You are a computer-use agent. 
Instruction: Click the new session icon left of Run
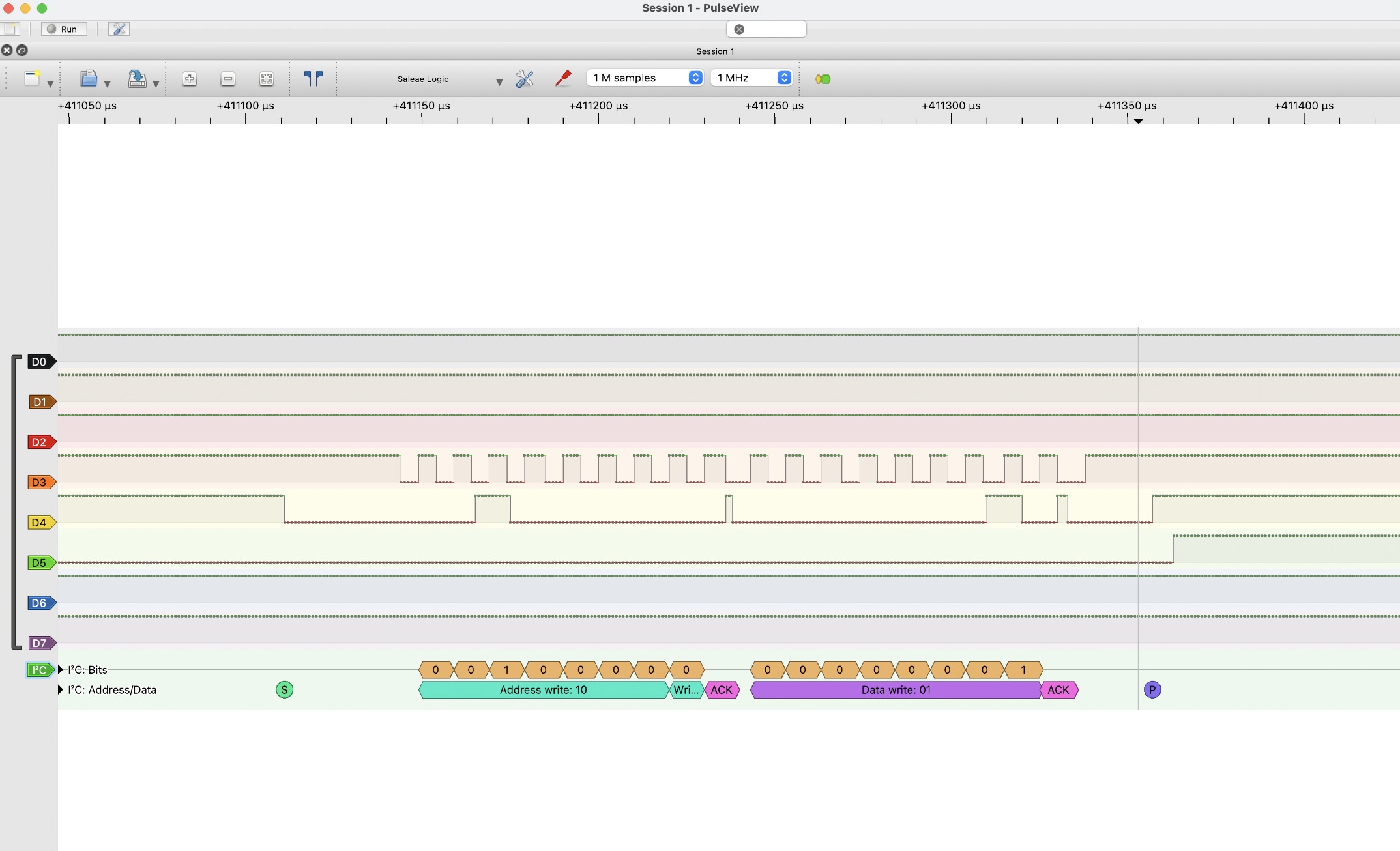pos(11,29)
